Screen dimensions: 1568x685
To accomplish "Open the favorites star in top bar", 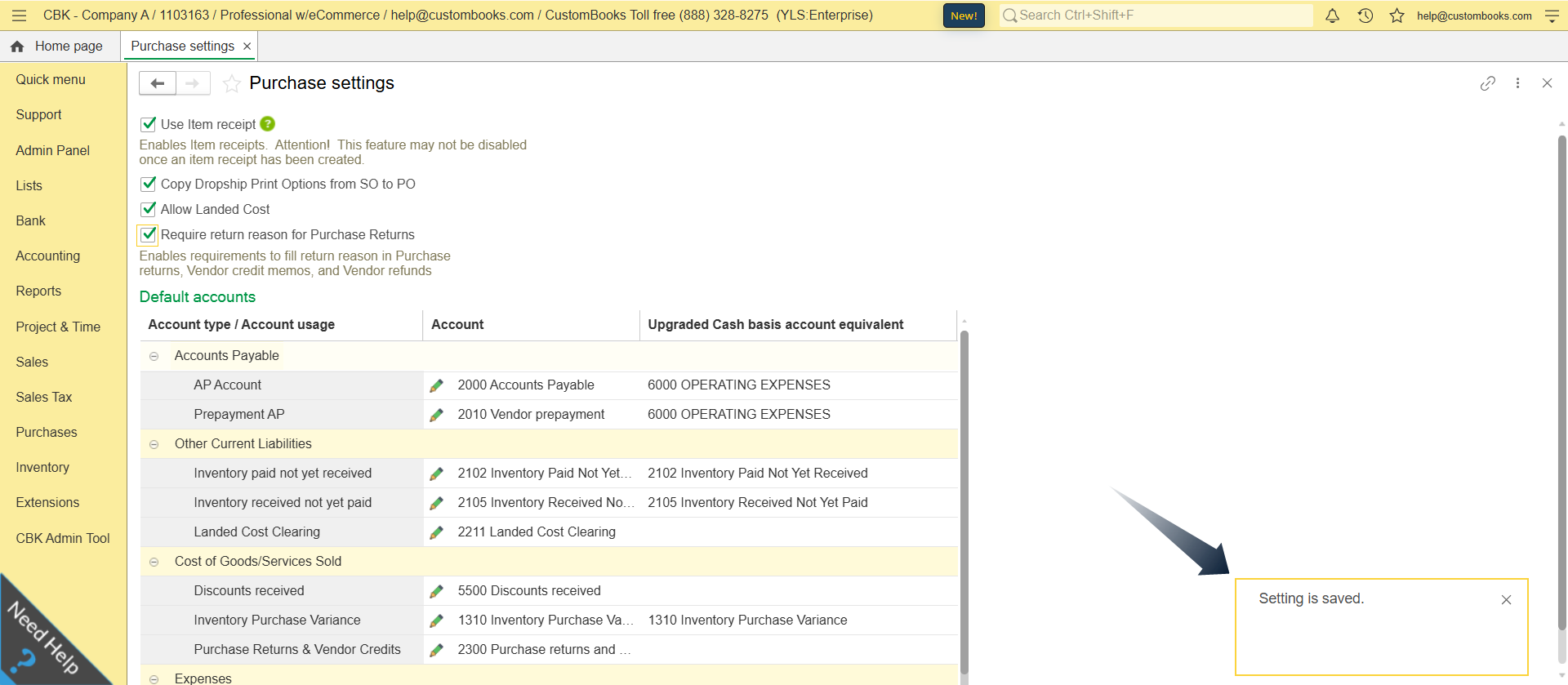I will 1397,16.
